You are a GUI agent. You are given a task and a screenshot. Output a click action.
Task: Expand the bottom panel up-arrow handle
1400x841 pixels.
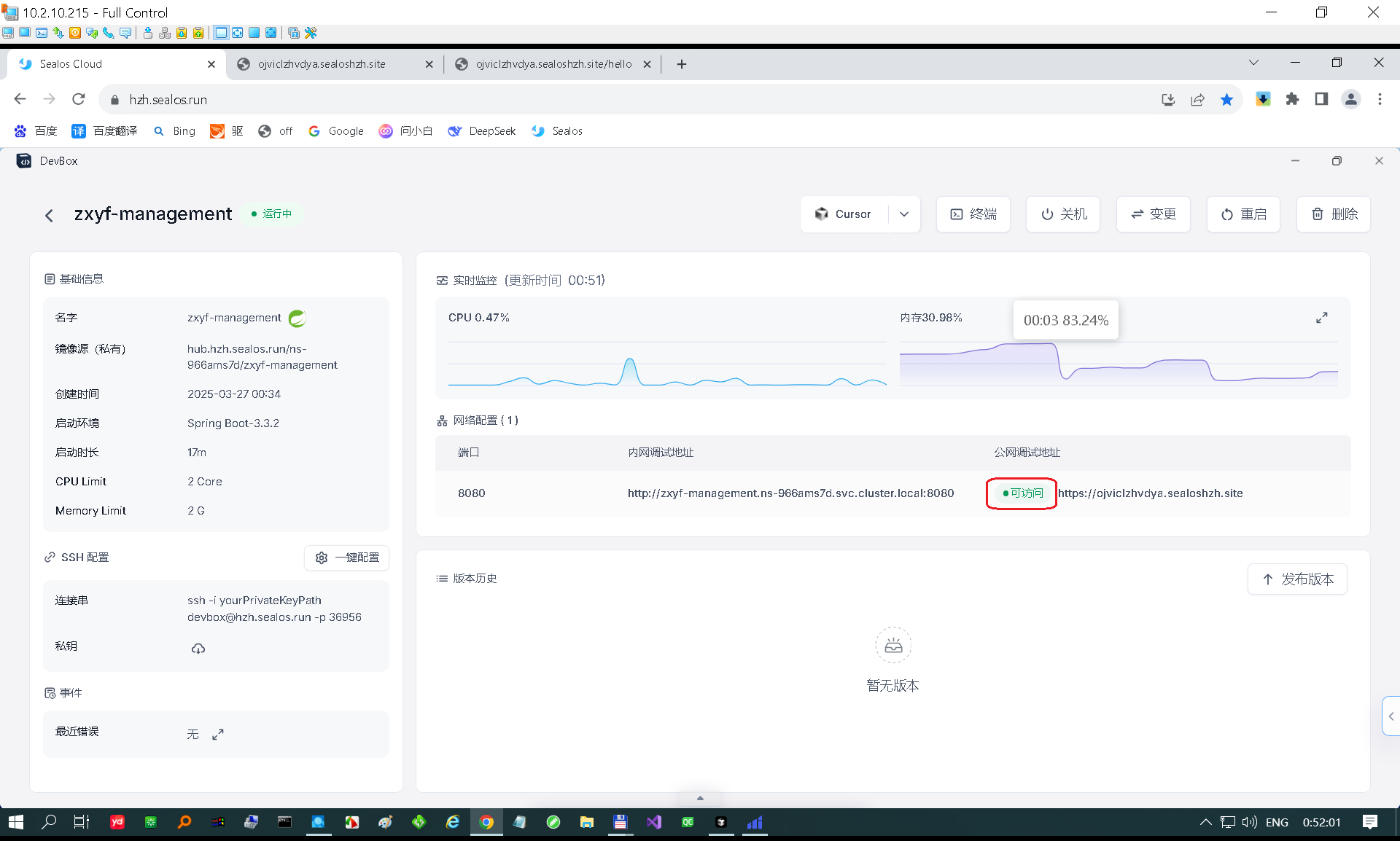click(700, 798)
